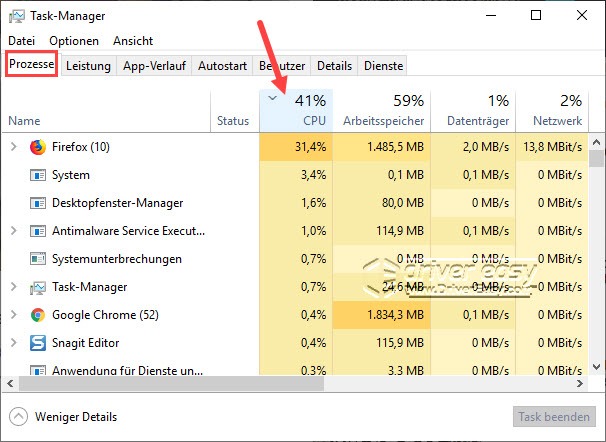Image resolution: width=606 pixels, height=442 pixels.
Task: Click the horizontal scrollbar right arrow
Action: tap(580, 384)
